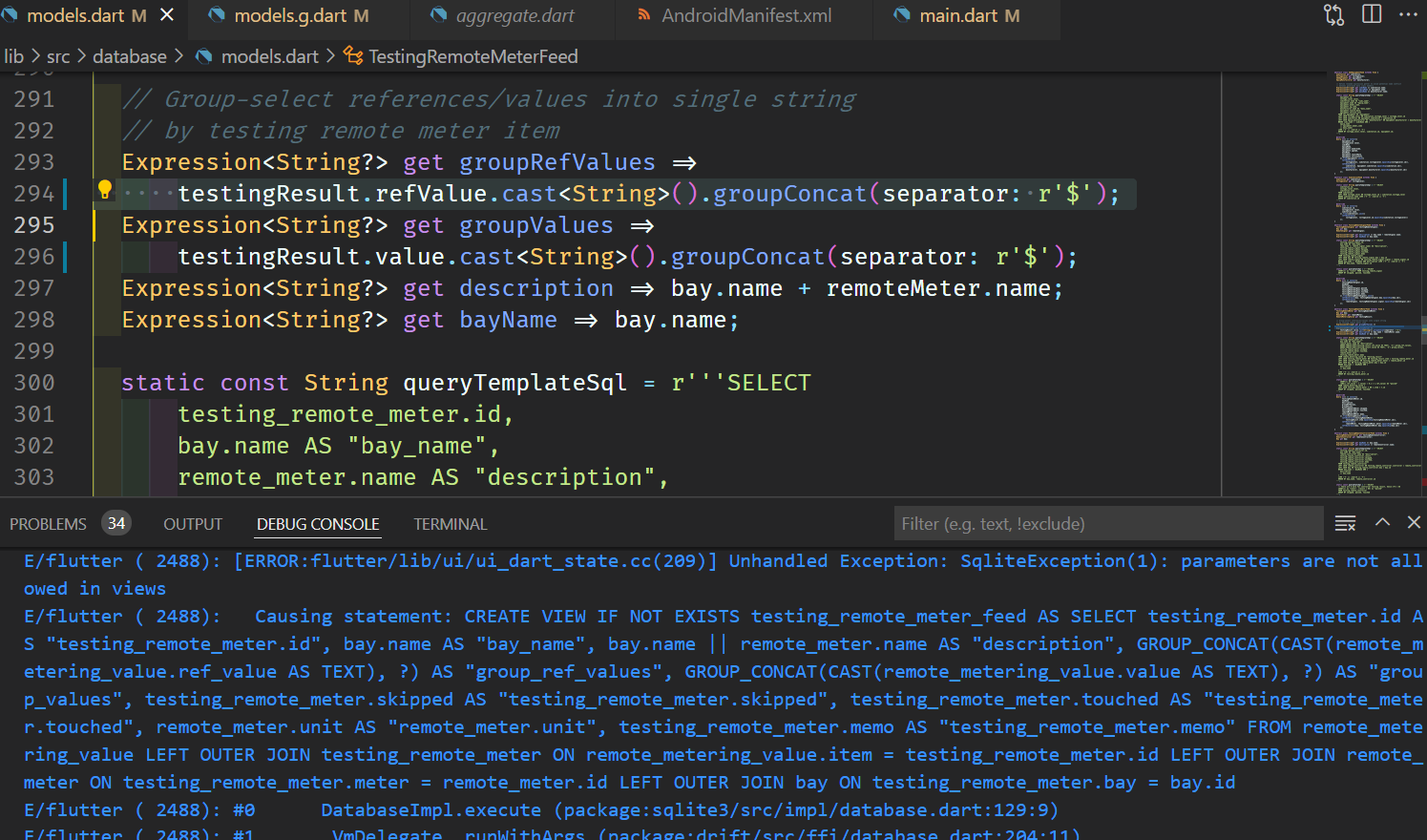Open the src breadcrumb dropdown
This screenshot has height=840, width=1427.
click(58, 55)
